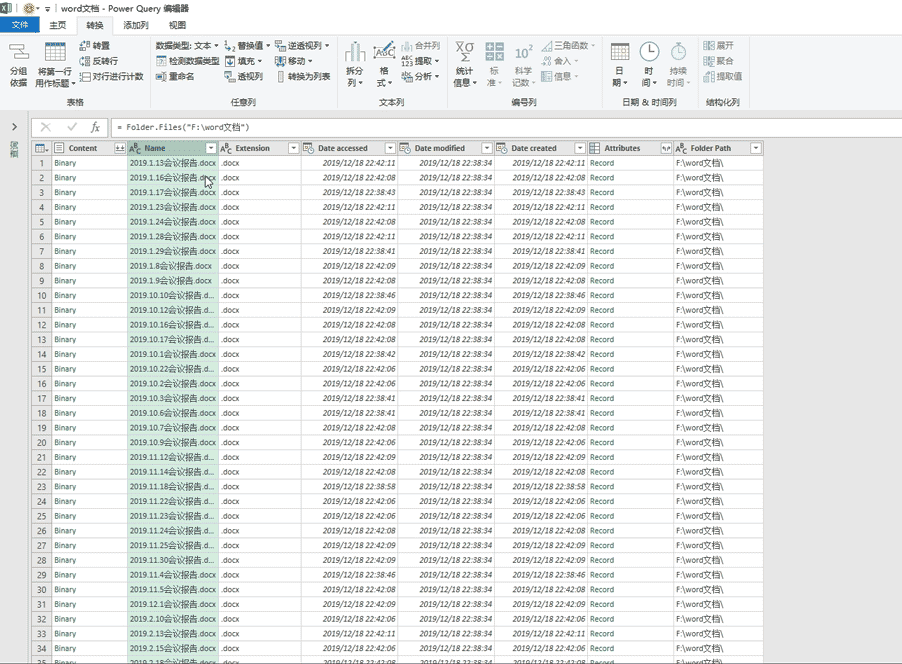Expand the Attributes column records

tap(666, 148)
